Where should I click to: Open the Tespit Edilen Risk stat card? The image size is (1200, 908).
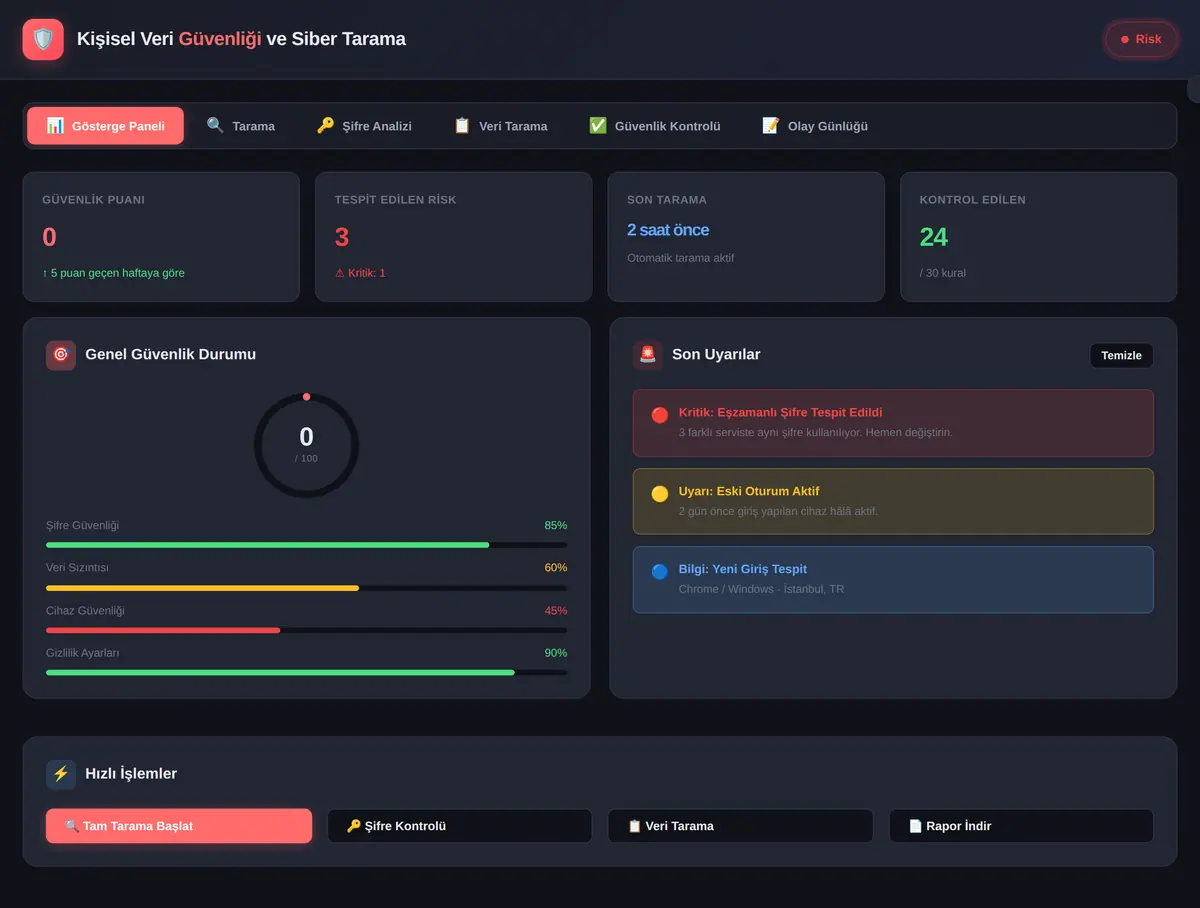click(x=453, y=237)
